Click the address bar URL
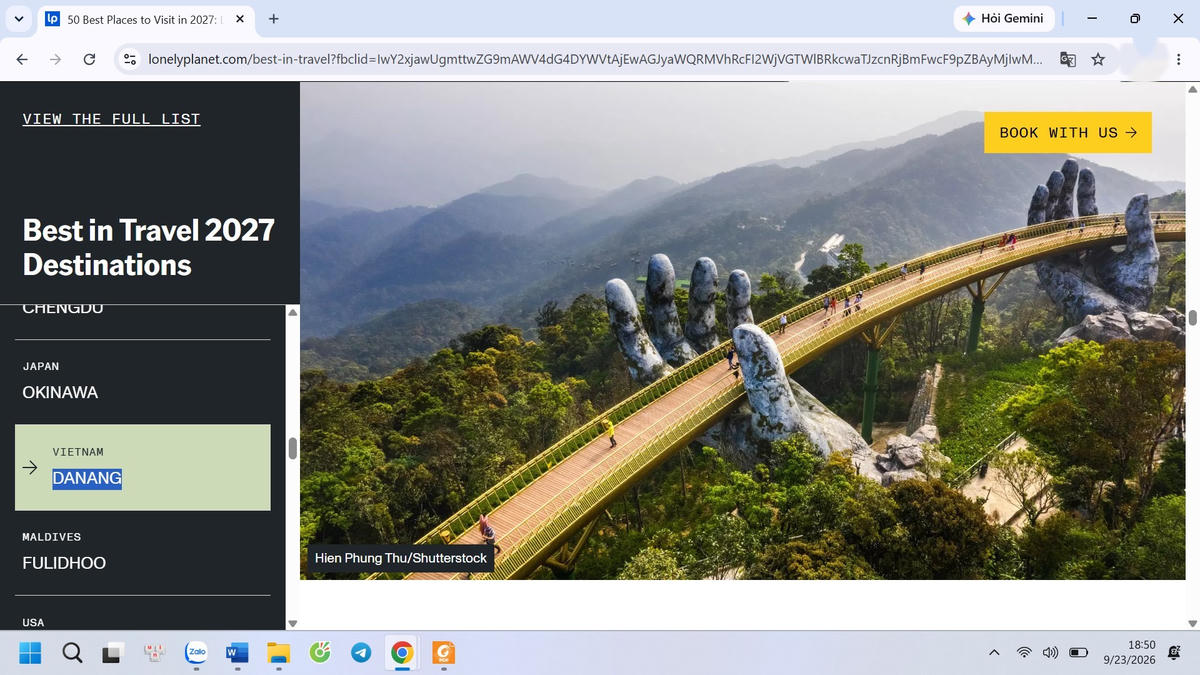This screenshot has height=675, width=1200. pos(595,60)
